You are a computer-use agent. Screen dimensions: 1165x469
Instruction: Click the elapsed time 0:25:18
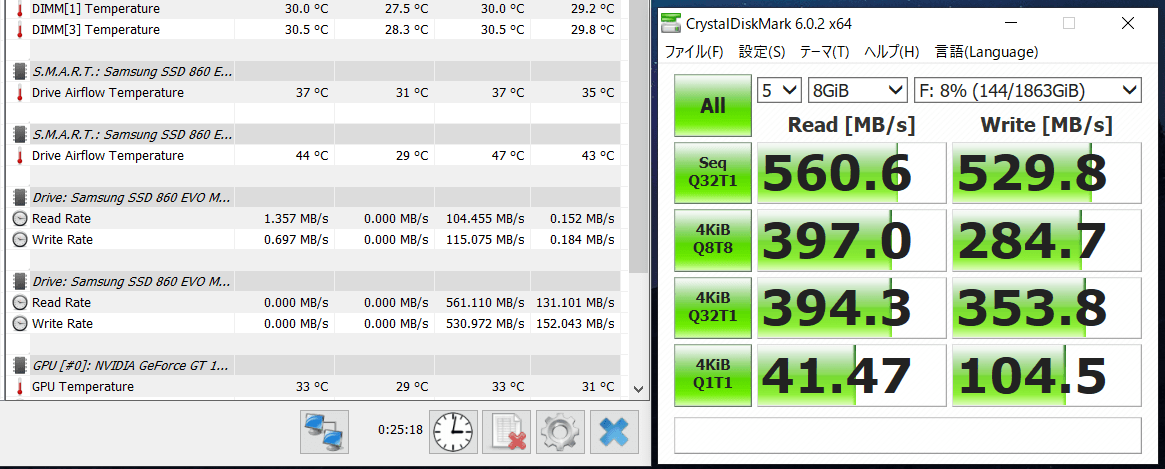click(400, 430)
